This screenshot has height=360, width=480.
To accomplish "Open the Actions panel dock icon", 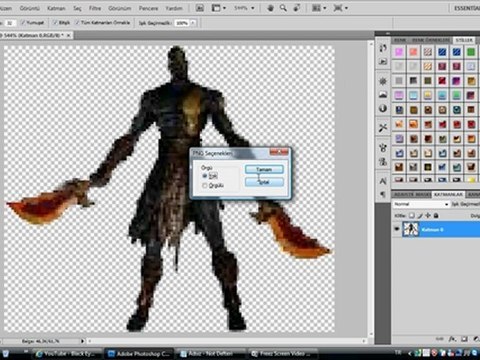I will pyautogui.click(x=383, y=62).
